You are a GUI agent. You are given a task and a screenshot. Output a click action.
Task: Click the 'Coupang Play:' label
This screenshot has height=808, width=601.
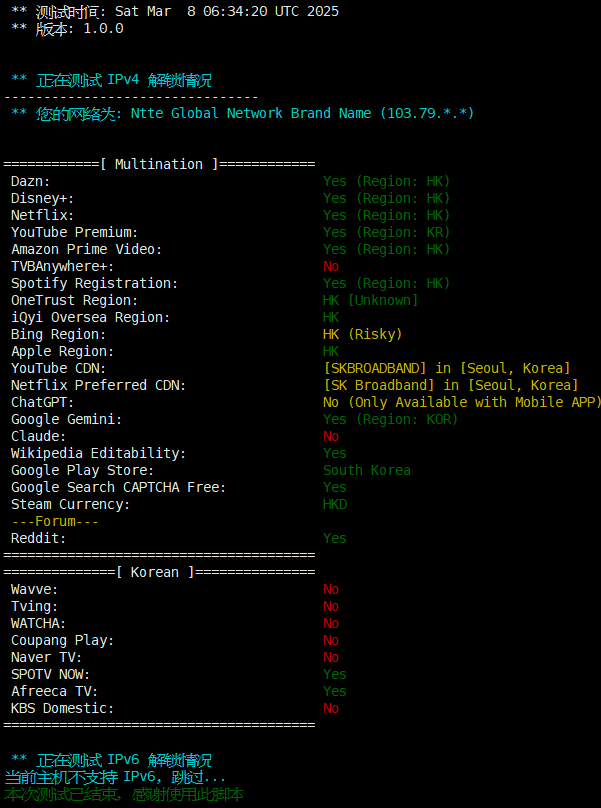click(x=62, y=641)
